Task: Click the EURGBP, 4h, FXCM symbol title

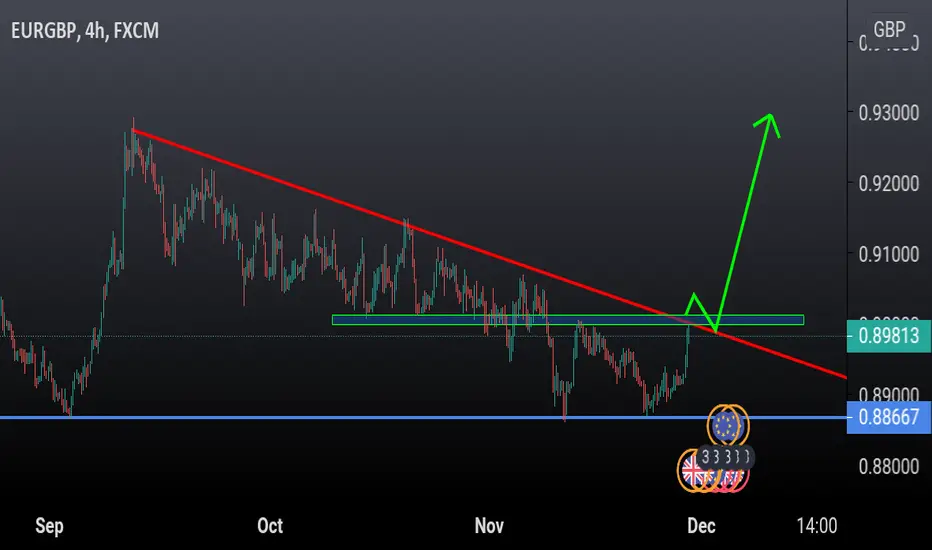Action: click(85, 30)
